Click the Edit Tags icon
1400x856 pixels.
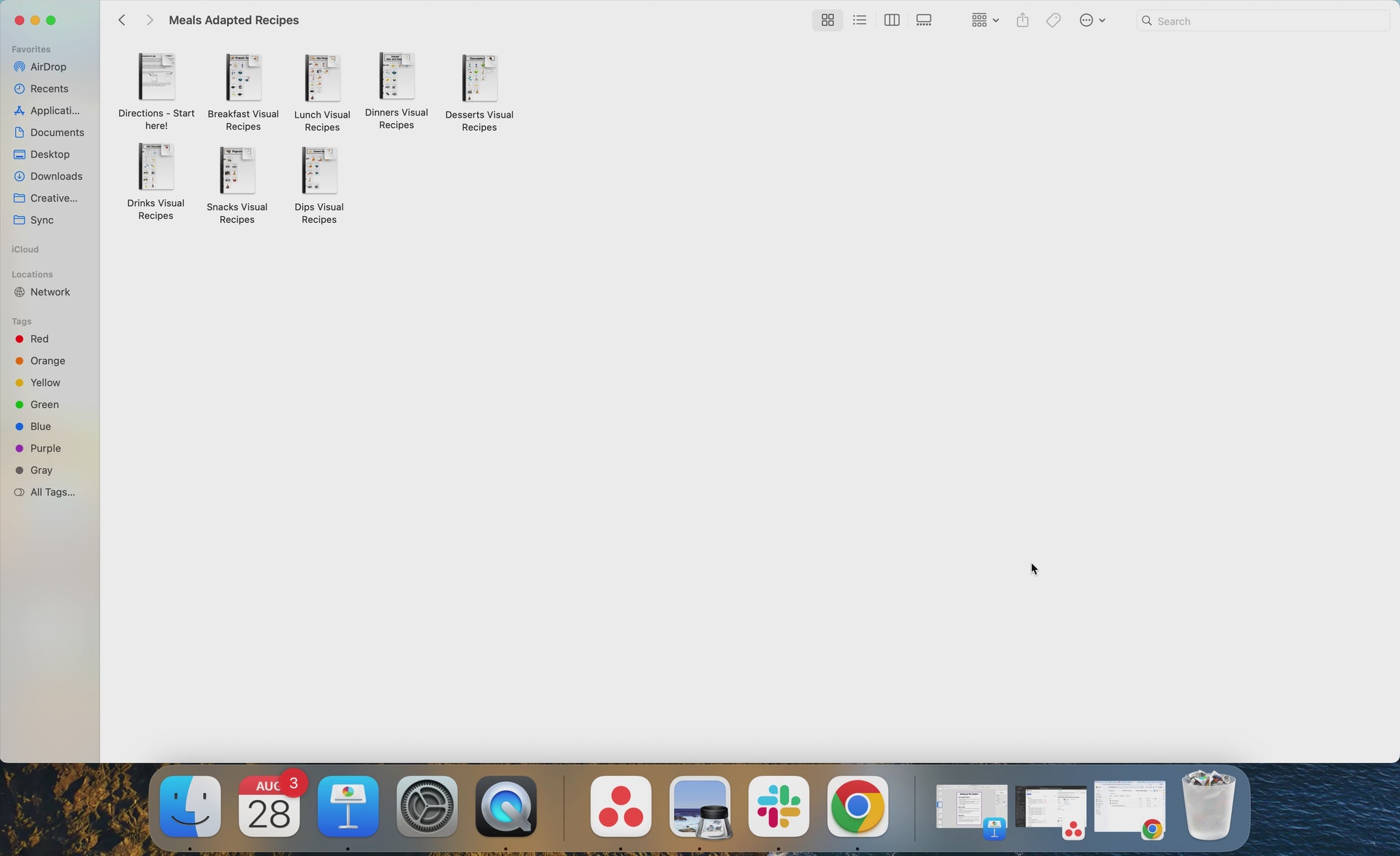[1053, 21]
